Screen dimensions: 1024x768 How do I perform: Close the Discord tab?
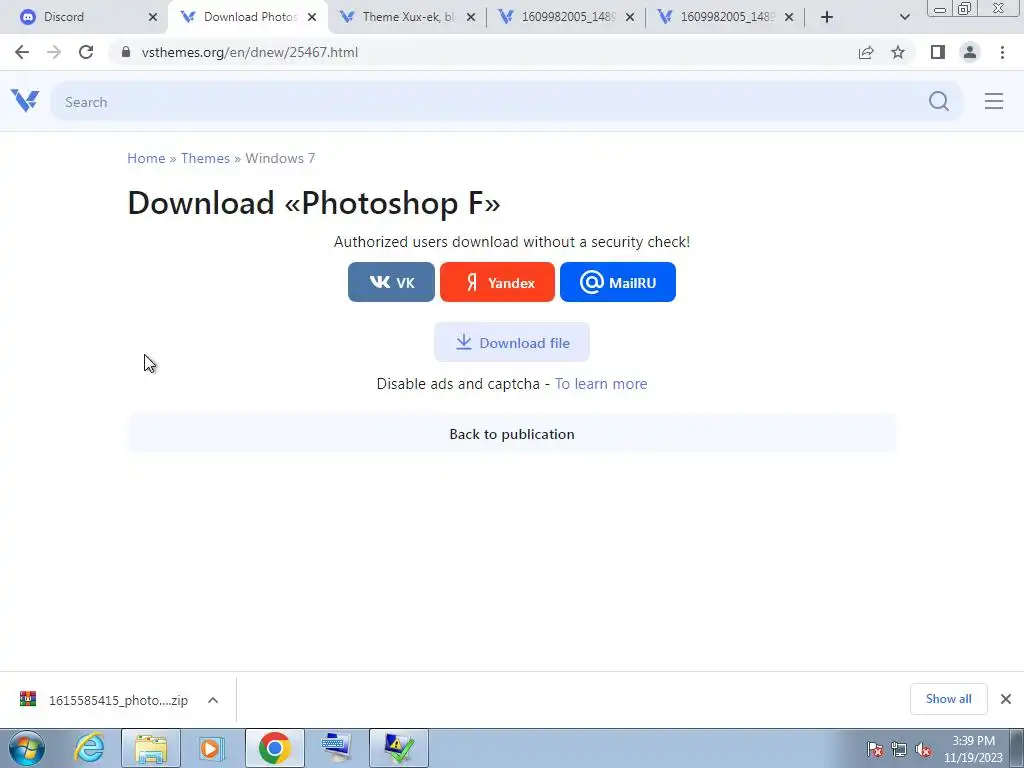tap(153, 17)
